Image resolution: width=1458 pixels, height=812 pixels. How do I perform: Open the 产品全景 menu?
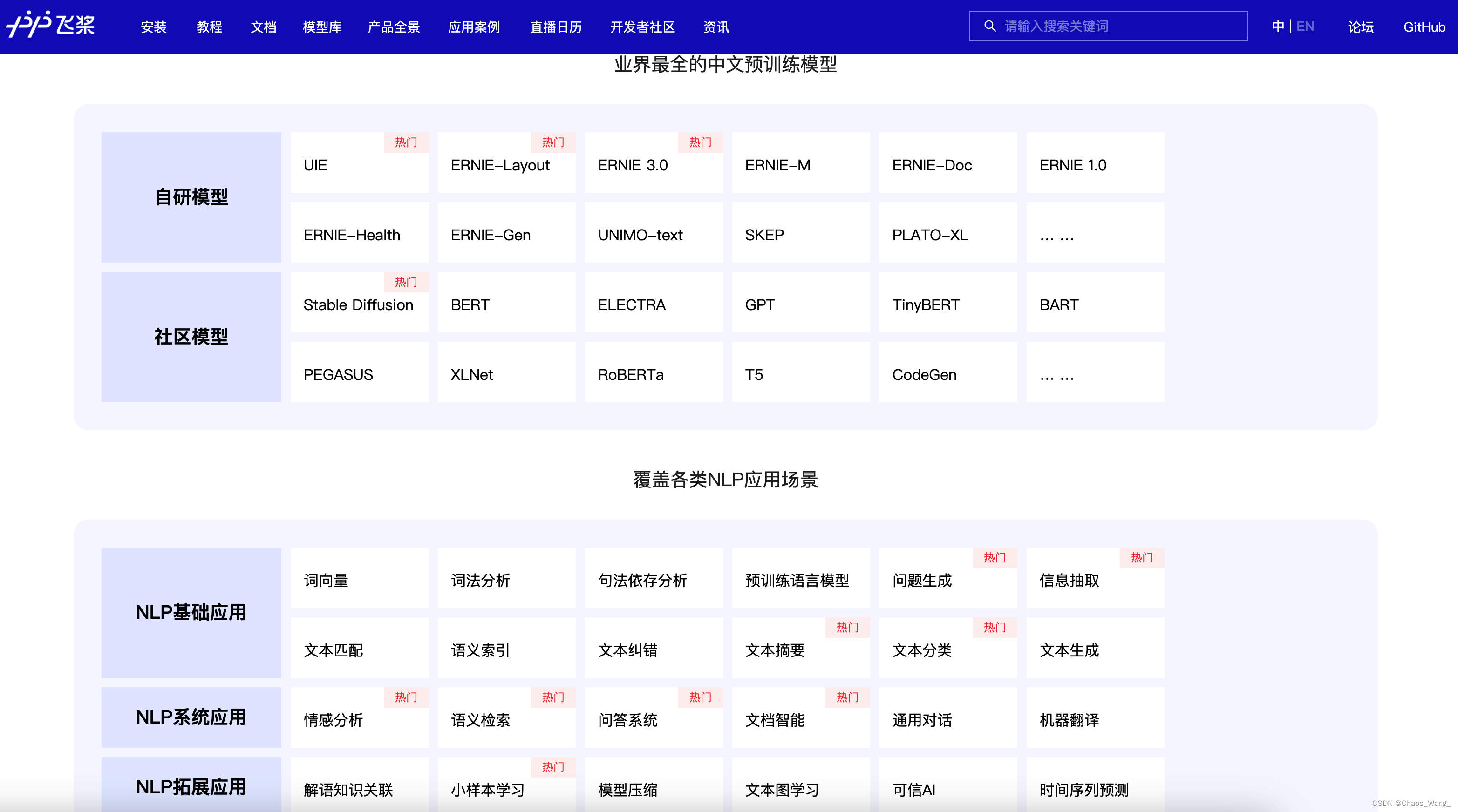tap(393, 27)
